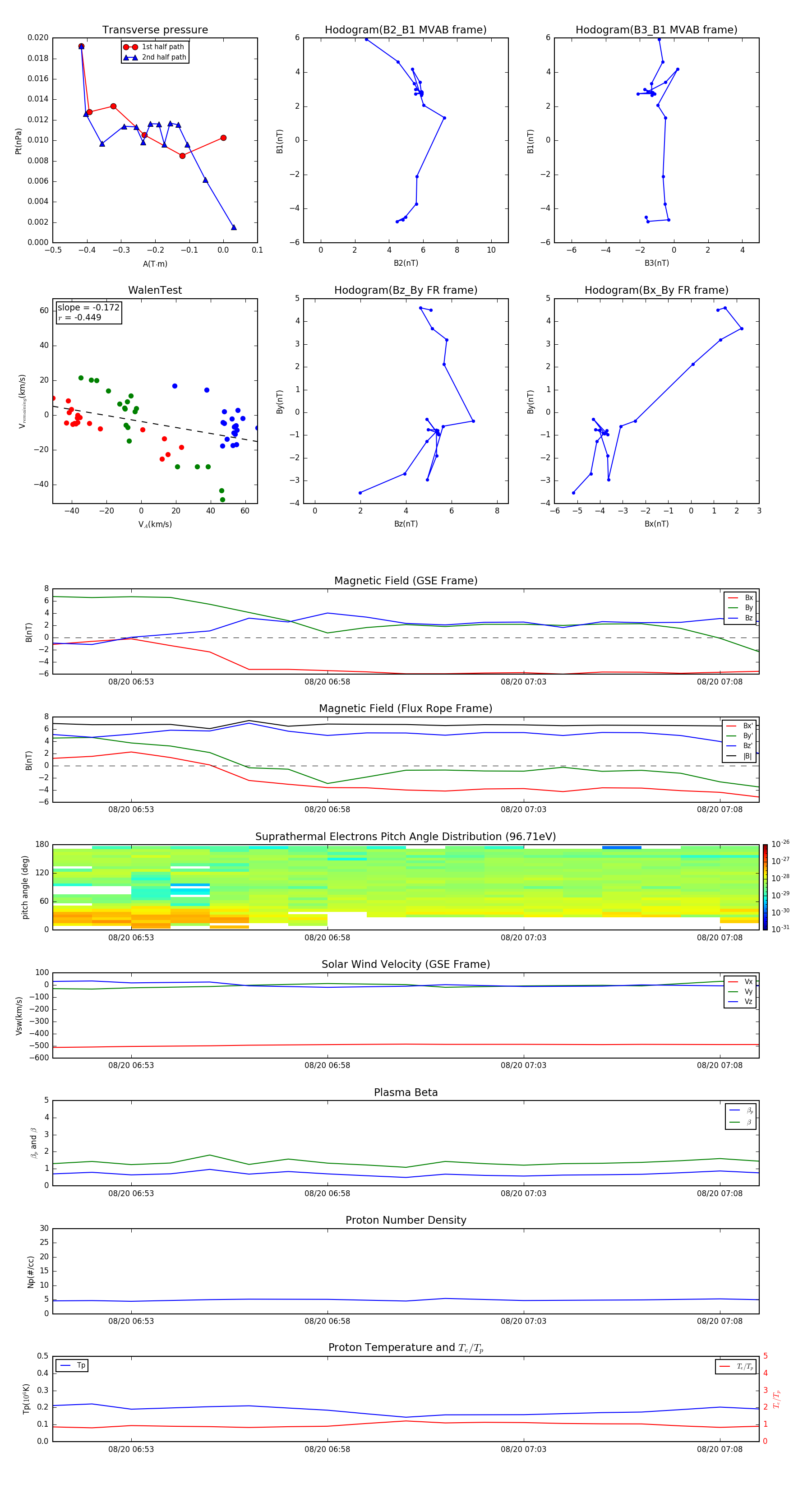Select the Bx' legend entry in Flux Rope panel
812x1489 pixels.
(x=740, y=726)
